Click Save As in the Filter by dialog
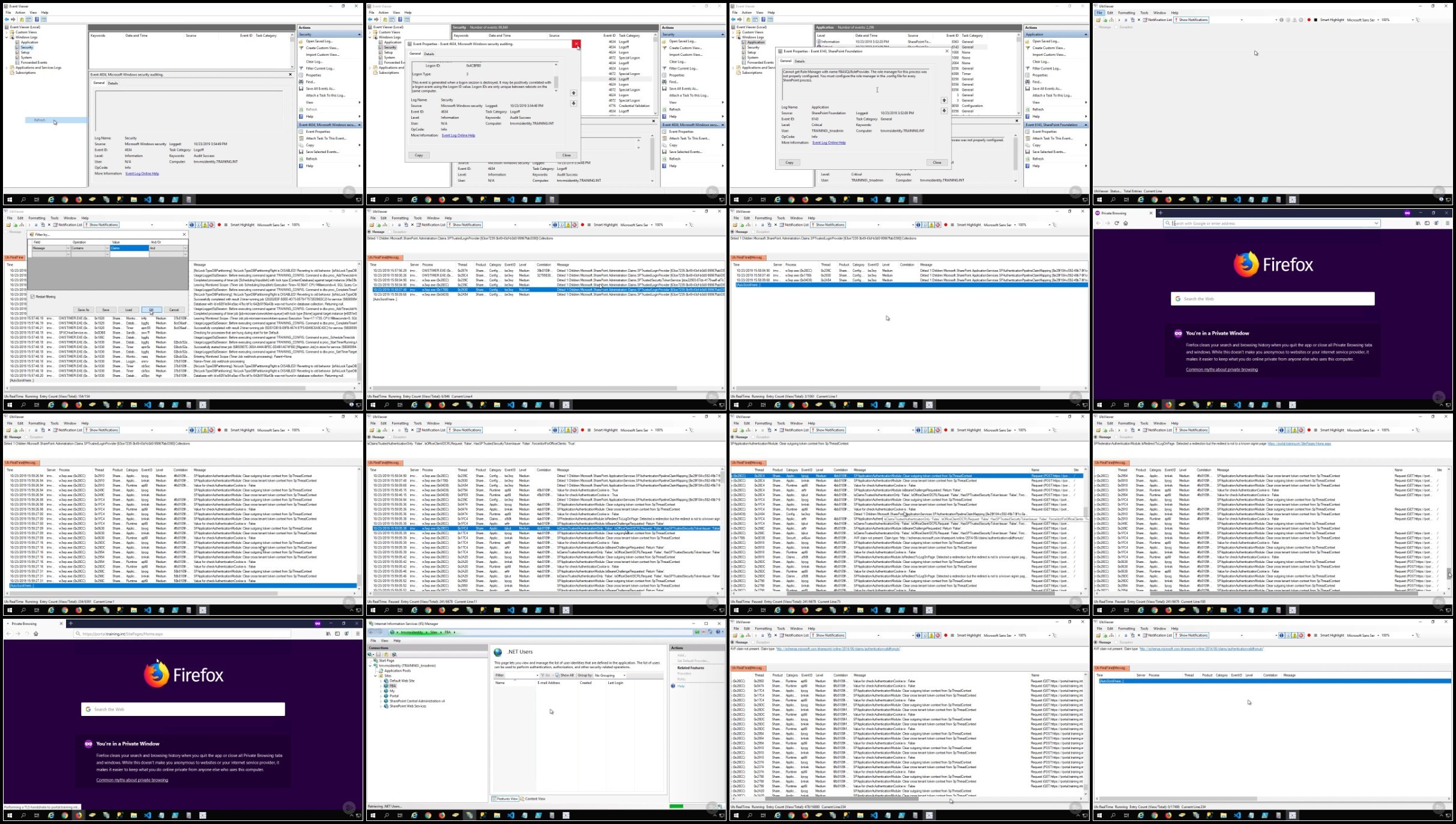 pos(83,310)
